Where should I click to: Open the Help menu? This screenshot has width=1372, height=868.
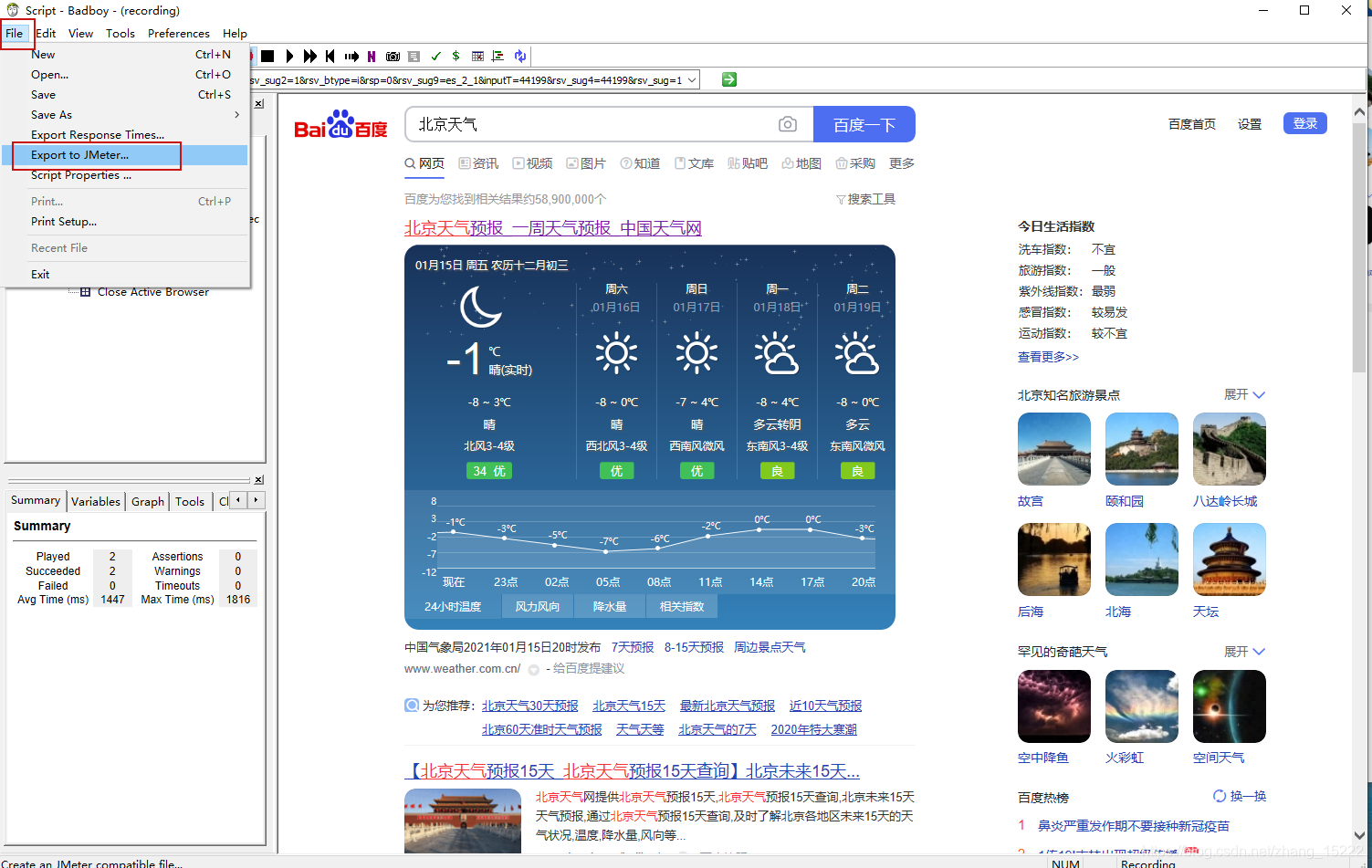[x=235, y=33]
